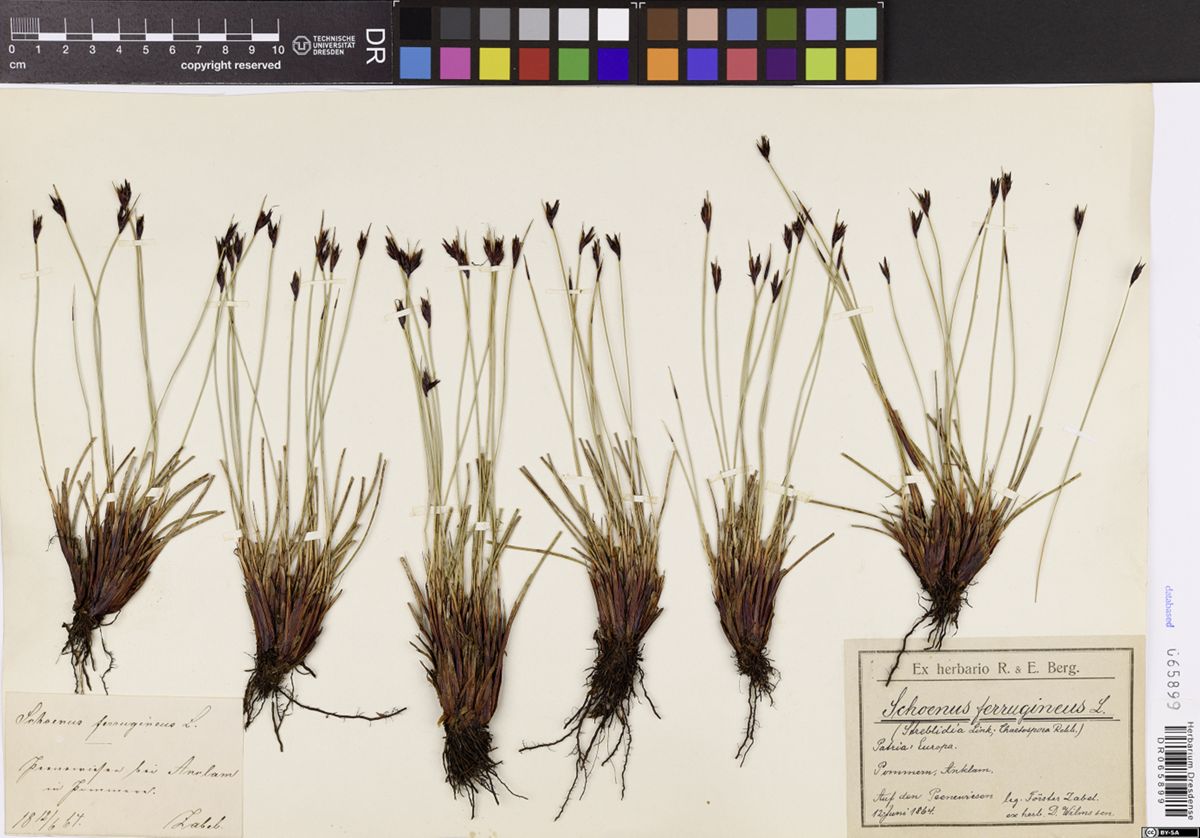
Task: Select the teal swatch at top right
Action: point(860,24)
